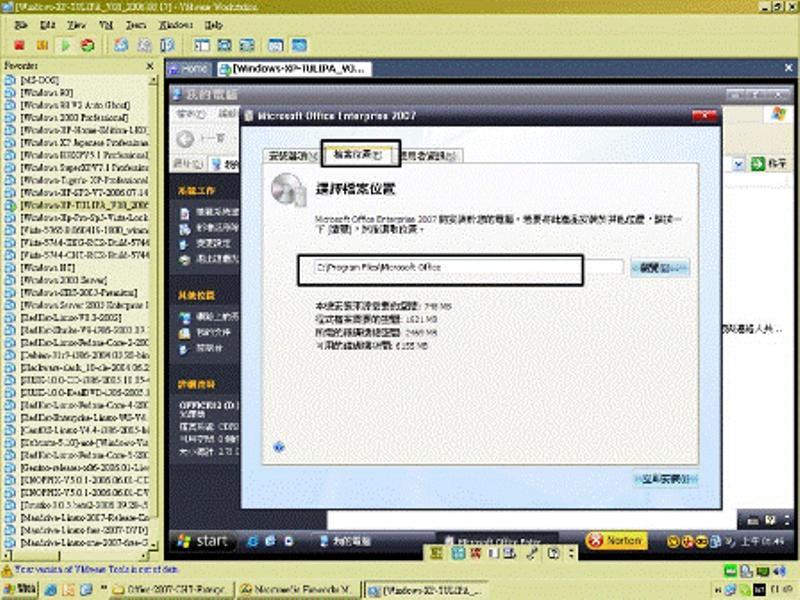
Task: Click the red Power Off toolbar icon
Action: 19,45
